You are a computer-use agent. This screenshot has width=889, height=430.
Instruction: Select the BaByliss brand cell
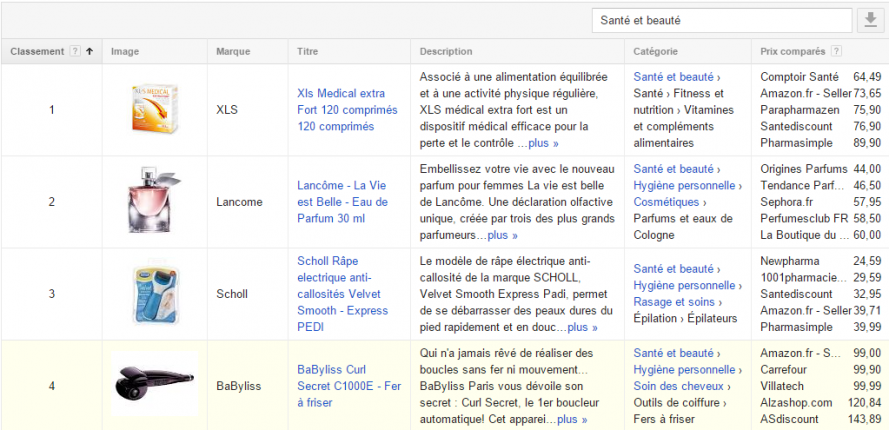tap(248, 386)
